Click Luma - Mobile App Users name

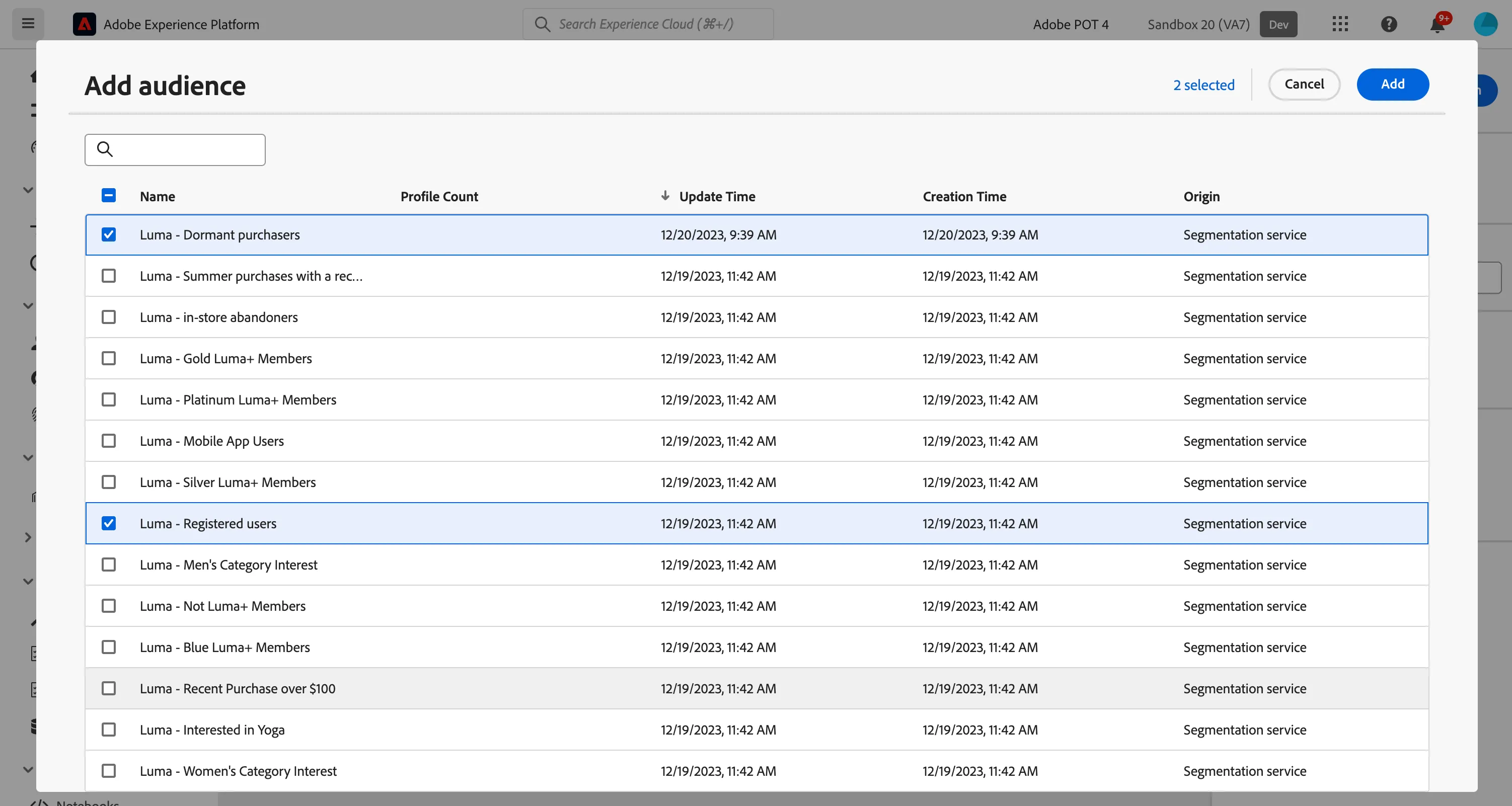[212, 441]
